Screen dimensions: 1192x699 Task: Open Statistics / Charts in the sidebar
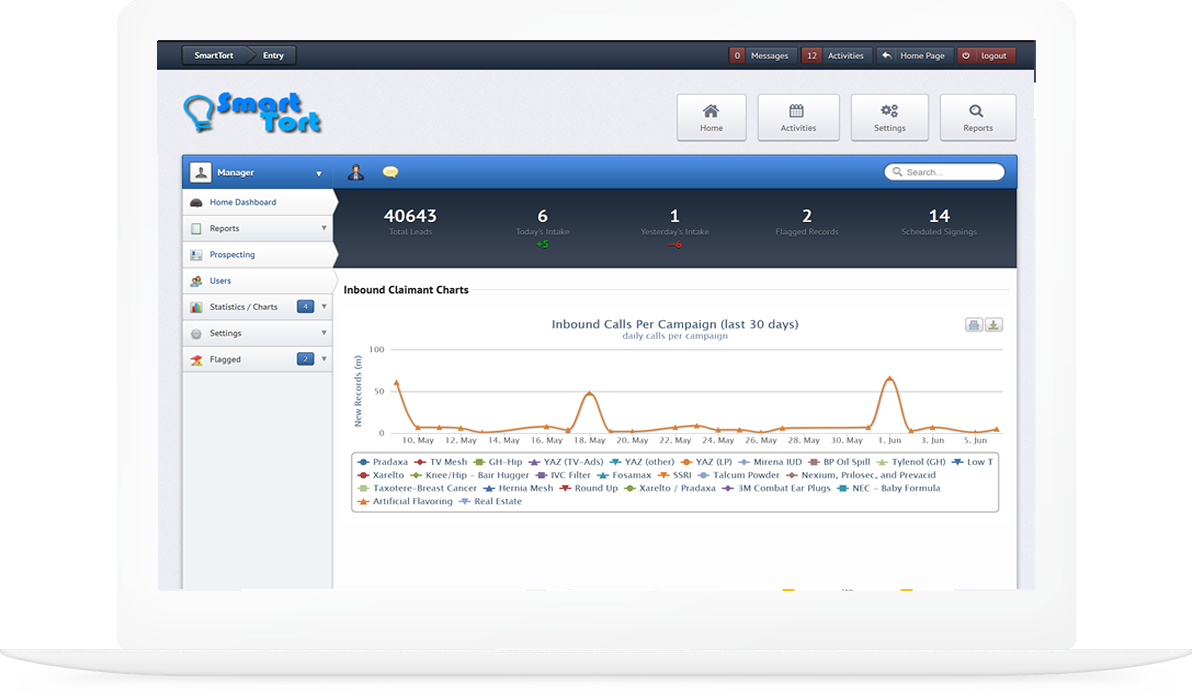click(258, 307)
